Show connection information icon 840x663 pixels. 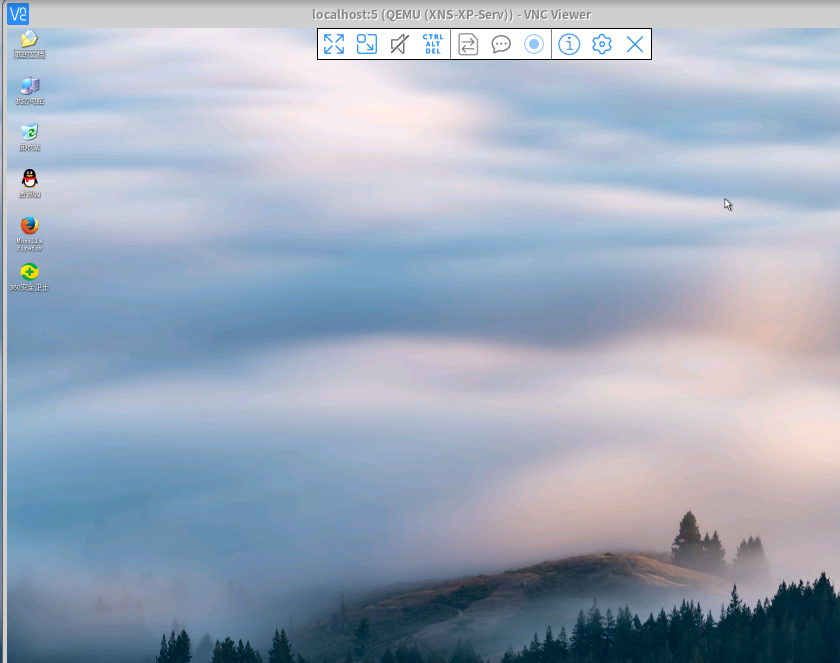tap(569, 44)
